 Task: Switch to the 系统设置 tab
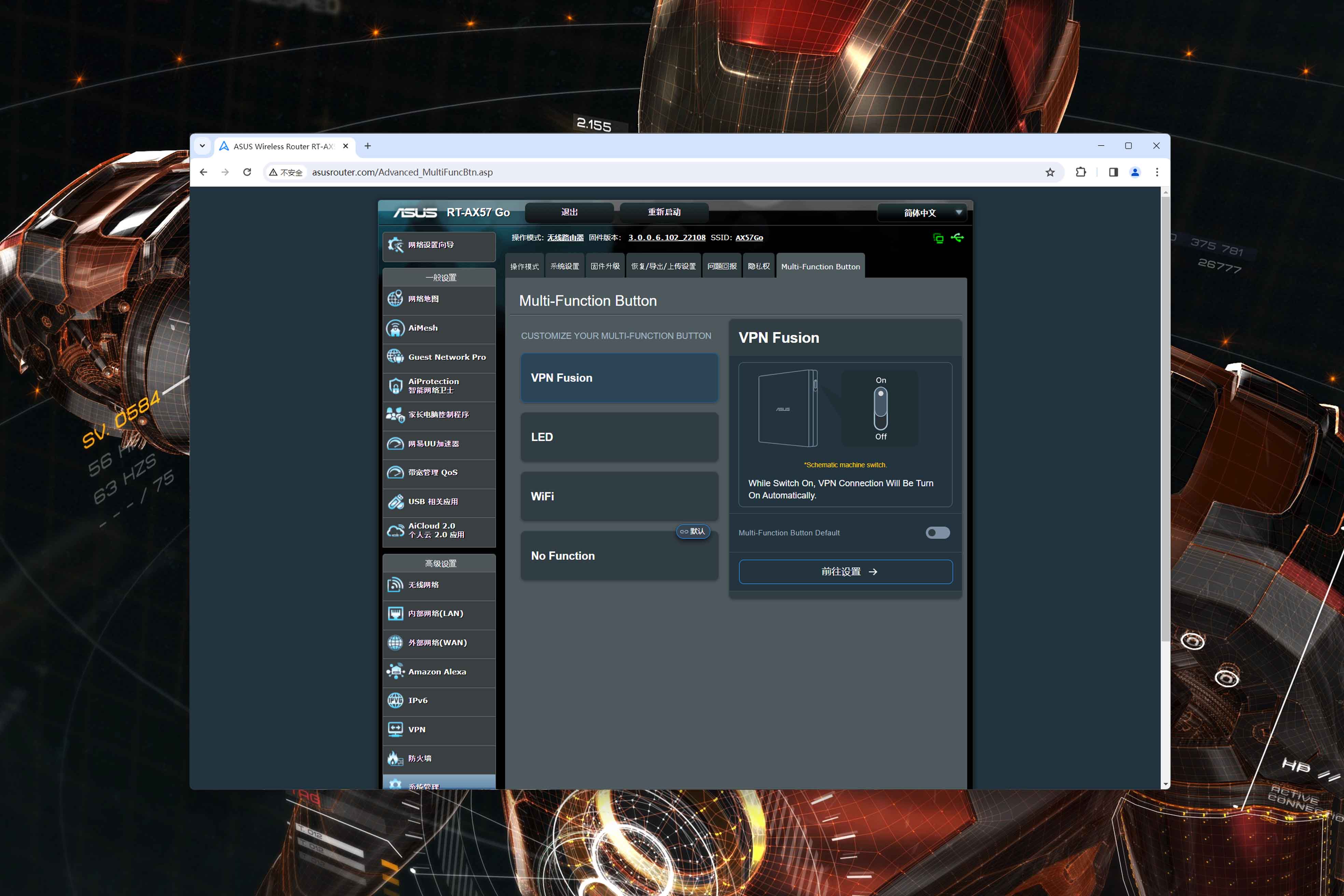(x=564, y=266)
